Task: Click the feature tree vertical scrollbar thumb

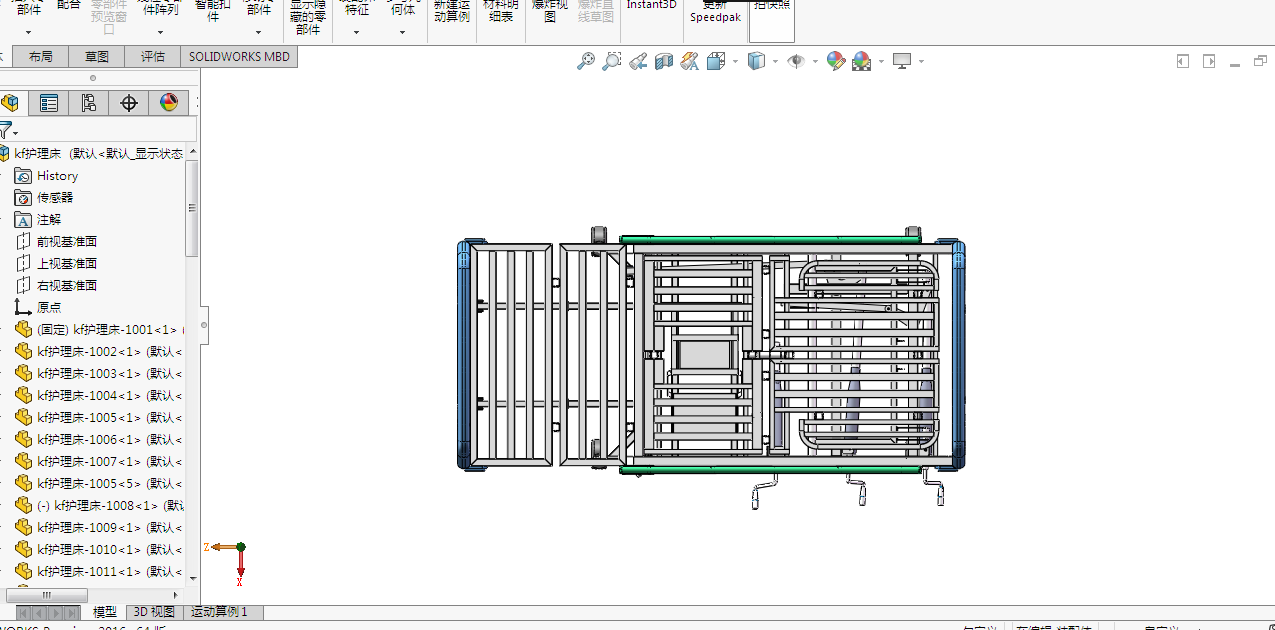Action: coord(192,209)
